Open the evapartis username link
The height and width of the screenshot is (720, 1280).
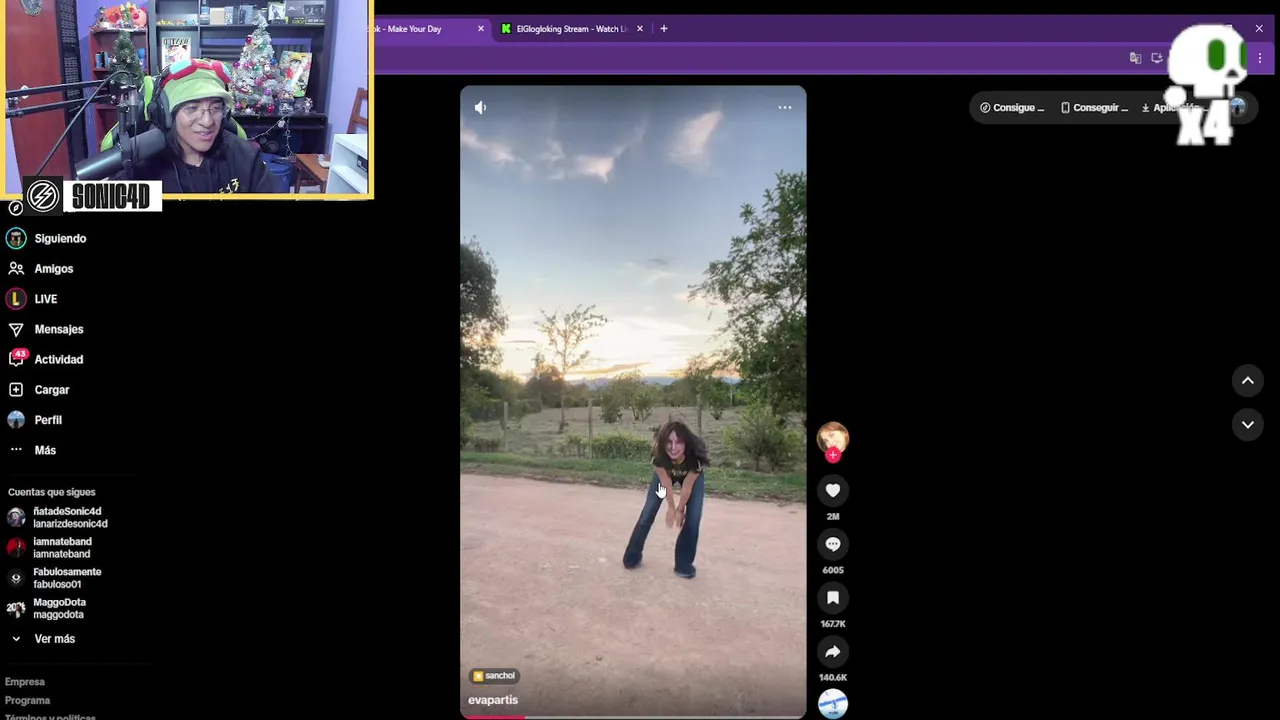click(493, 700)
